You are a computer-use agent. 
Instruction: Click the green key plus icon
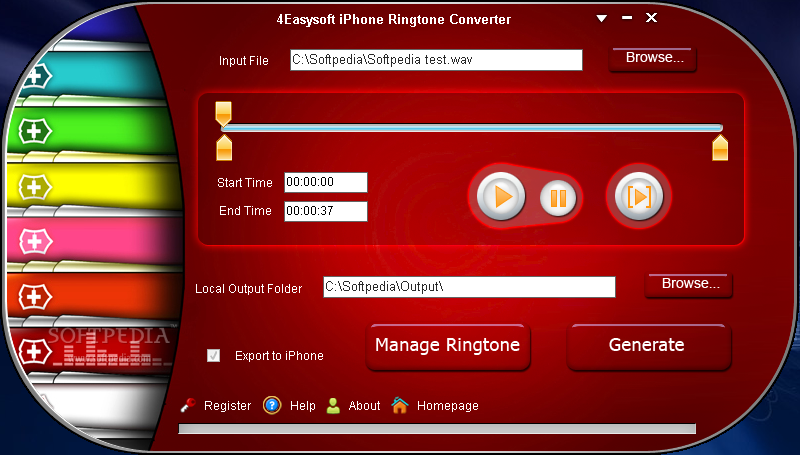pos(35,132)
